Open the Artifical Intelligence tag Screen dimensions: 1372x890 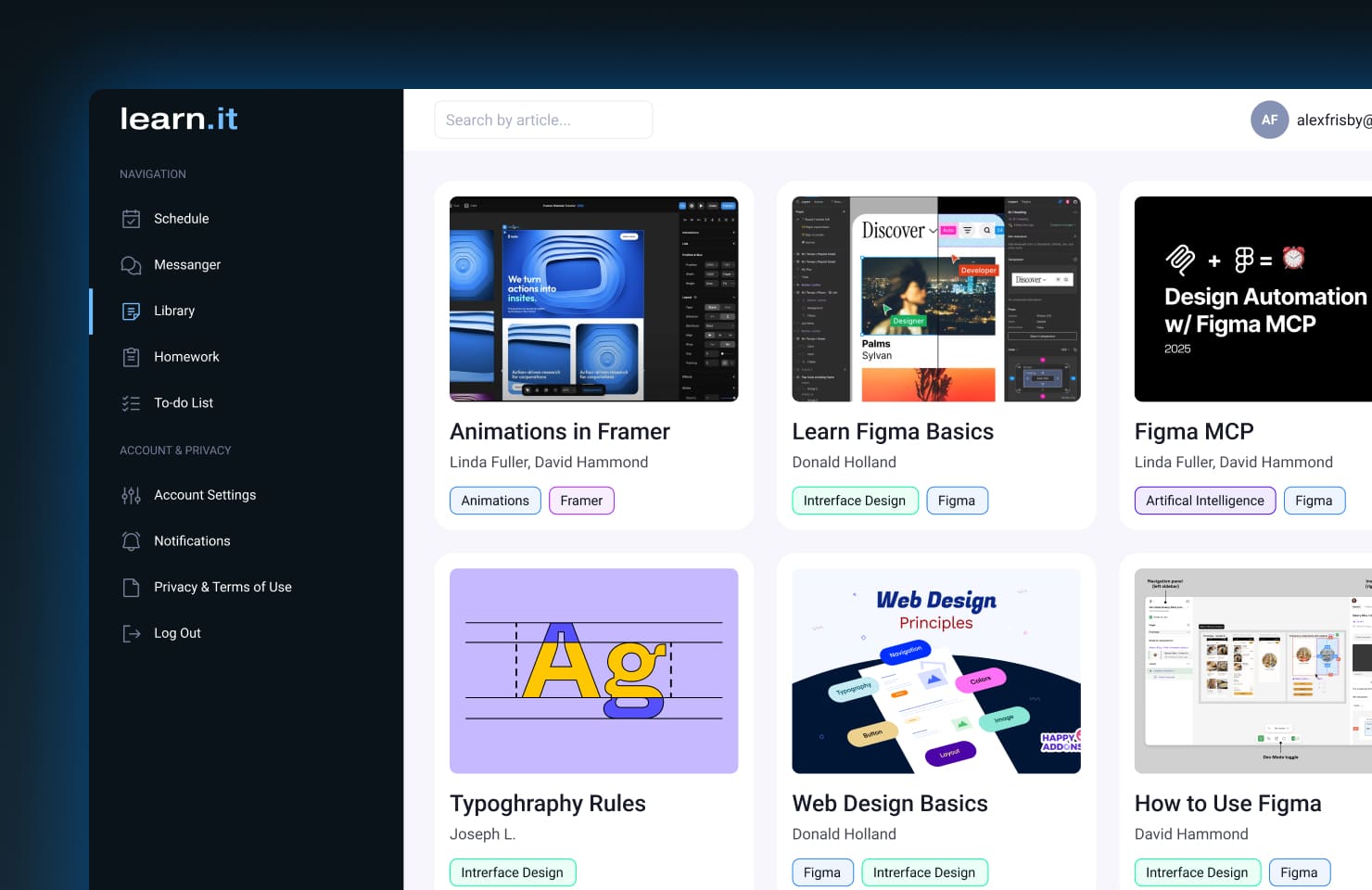tap(1204, 500)
